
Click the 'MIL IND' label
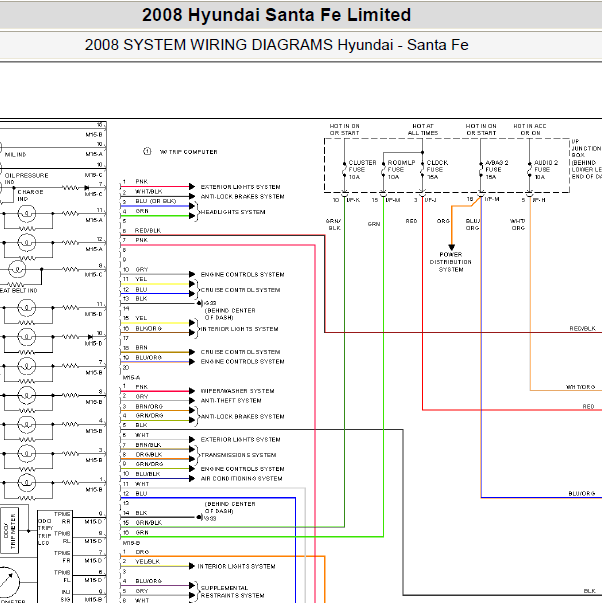15,155
